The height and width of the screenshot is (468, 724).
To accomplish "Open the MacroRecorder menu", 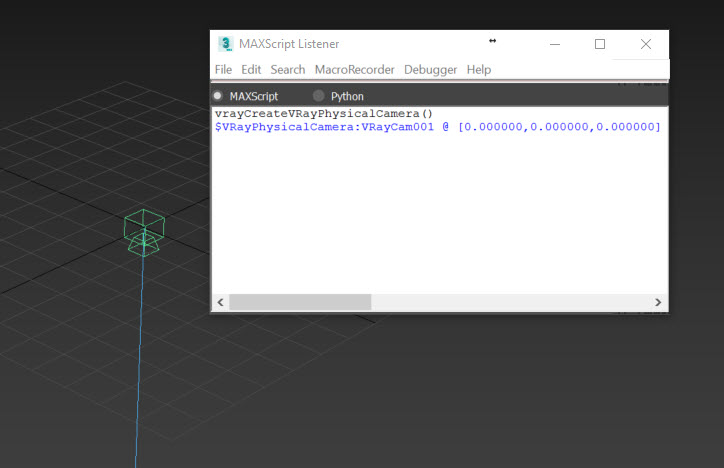I will [355, 70].
